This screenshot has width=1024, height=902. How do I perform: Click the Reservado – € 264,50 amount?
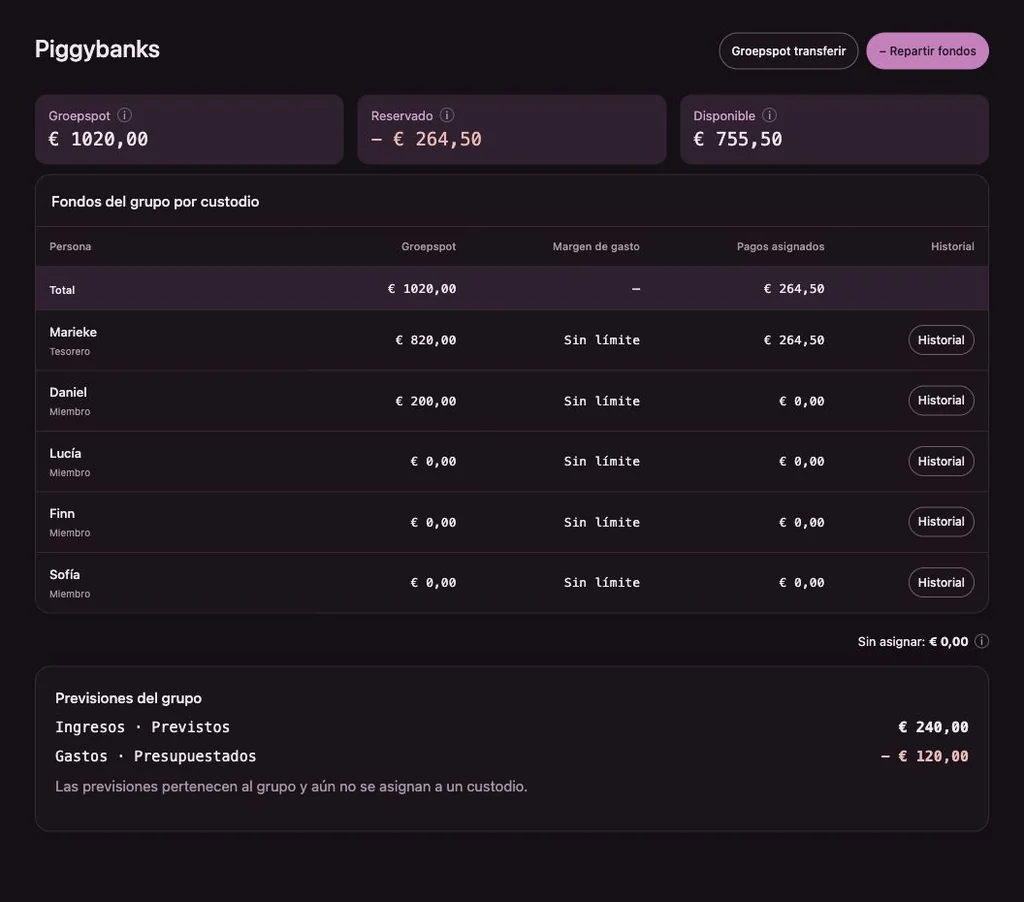tap(426, 138)
